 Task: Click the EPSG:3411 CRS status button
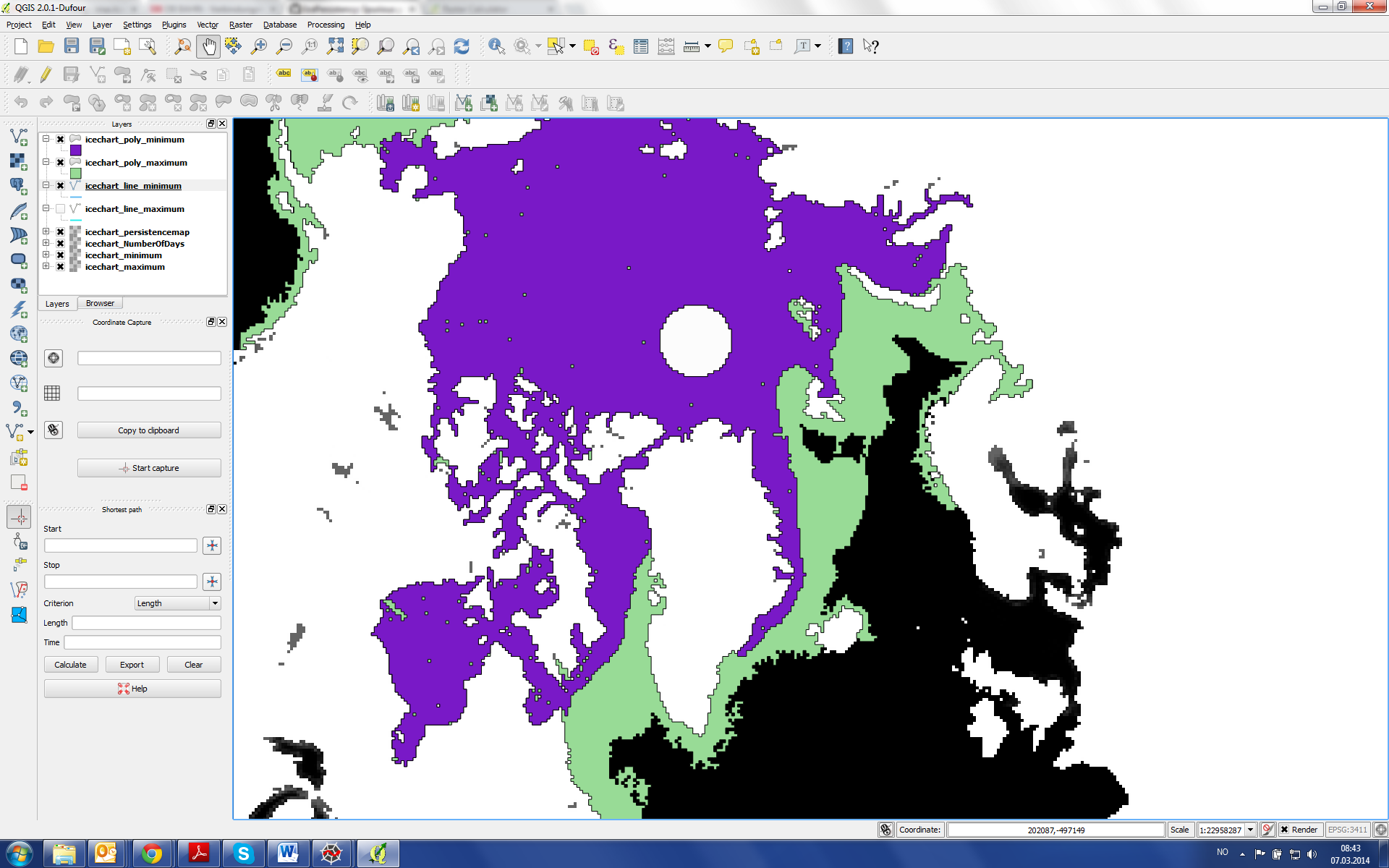tap(1348, 830)
